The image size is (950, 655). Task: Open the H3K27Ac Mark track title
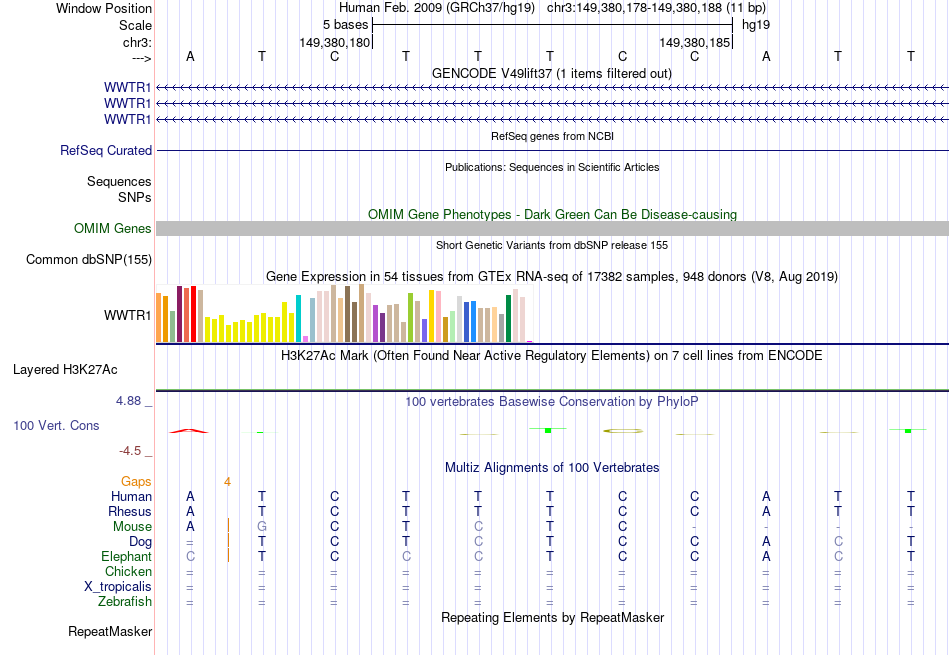coord(551,356)
